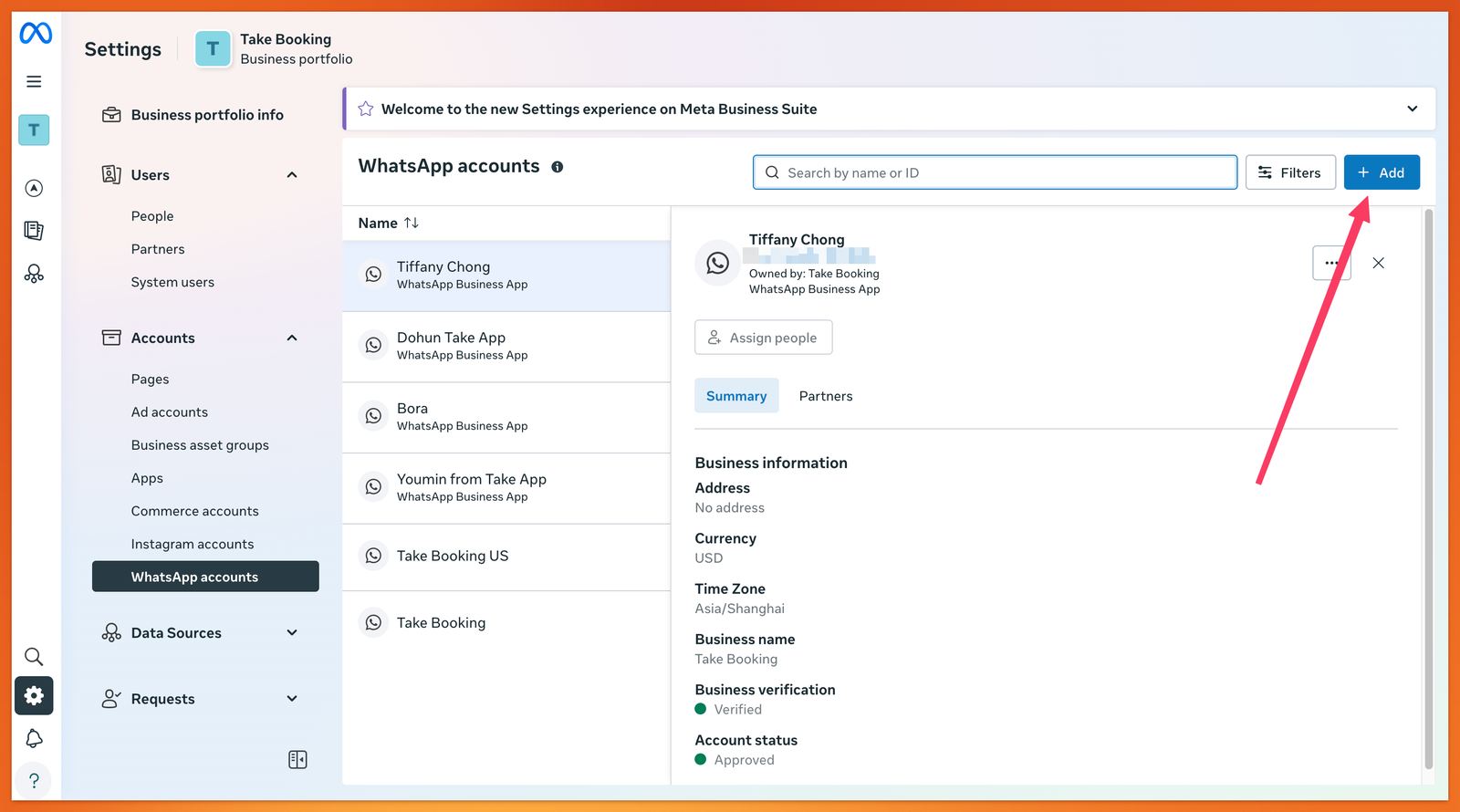Viewport: 1460px width, 812px height.
Task: Open the pages/news icon in left rail
Action: 34,231
